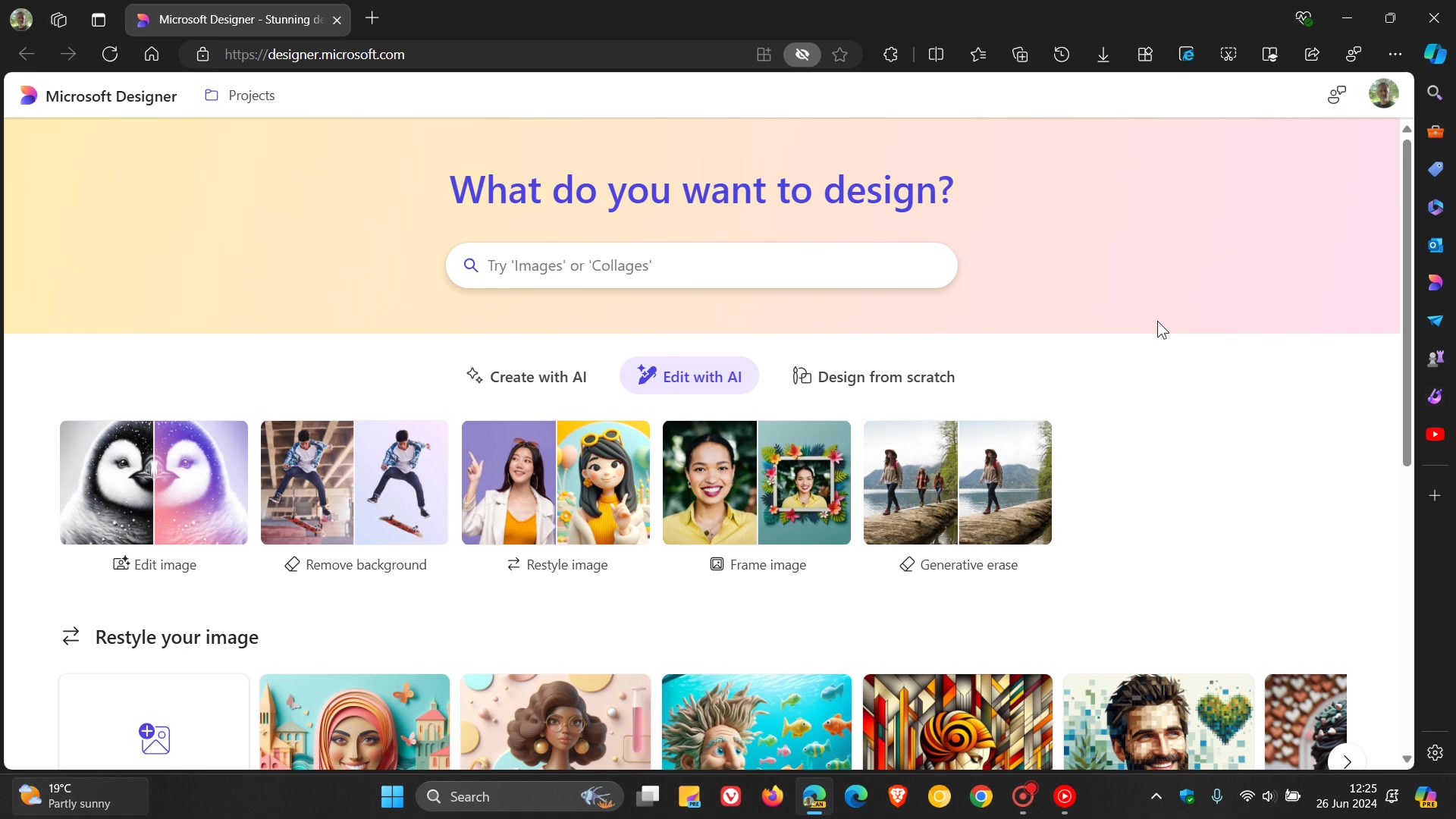The image size is (1456, 819).
Task: Open Settings and more ellipsis menu
Action: tap(1395, 54)
